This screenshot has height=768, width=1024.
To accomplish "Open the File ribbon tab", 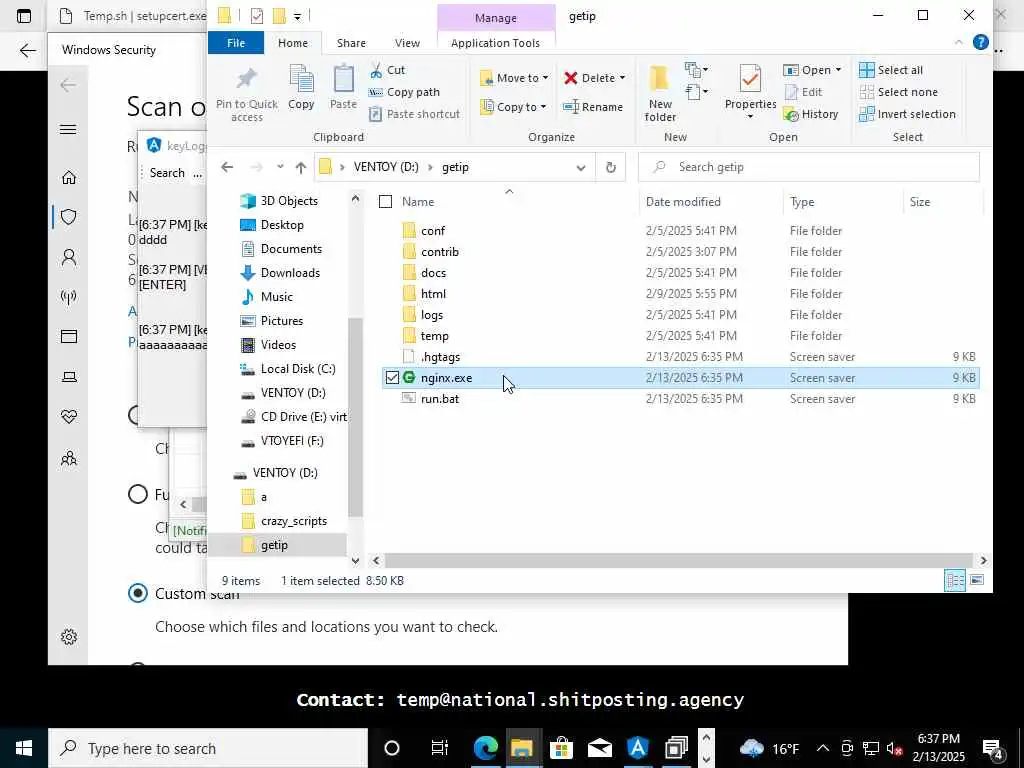I will pyautogui.click(x=236, y=42).
